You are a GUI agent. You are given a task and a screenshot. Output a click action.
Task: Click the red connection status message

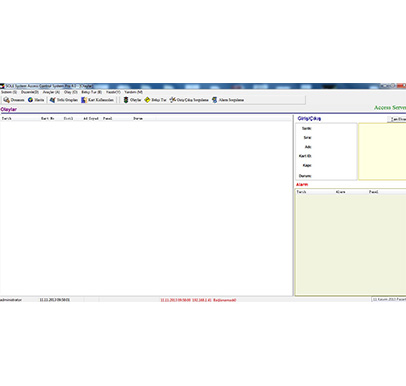click(198, 300)
